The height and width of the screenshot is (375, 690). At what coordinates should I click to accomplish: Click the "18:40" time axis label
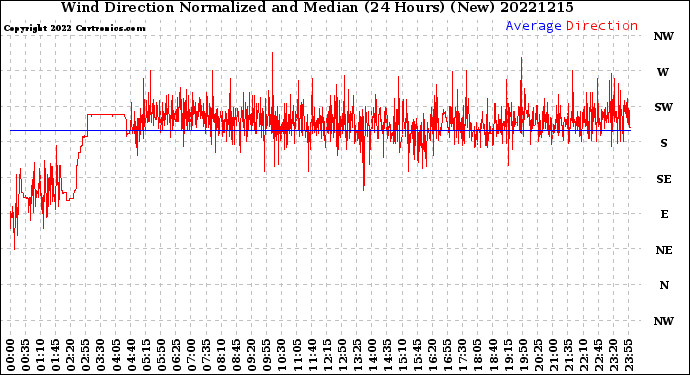tap(493, 355)
